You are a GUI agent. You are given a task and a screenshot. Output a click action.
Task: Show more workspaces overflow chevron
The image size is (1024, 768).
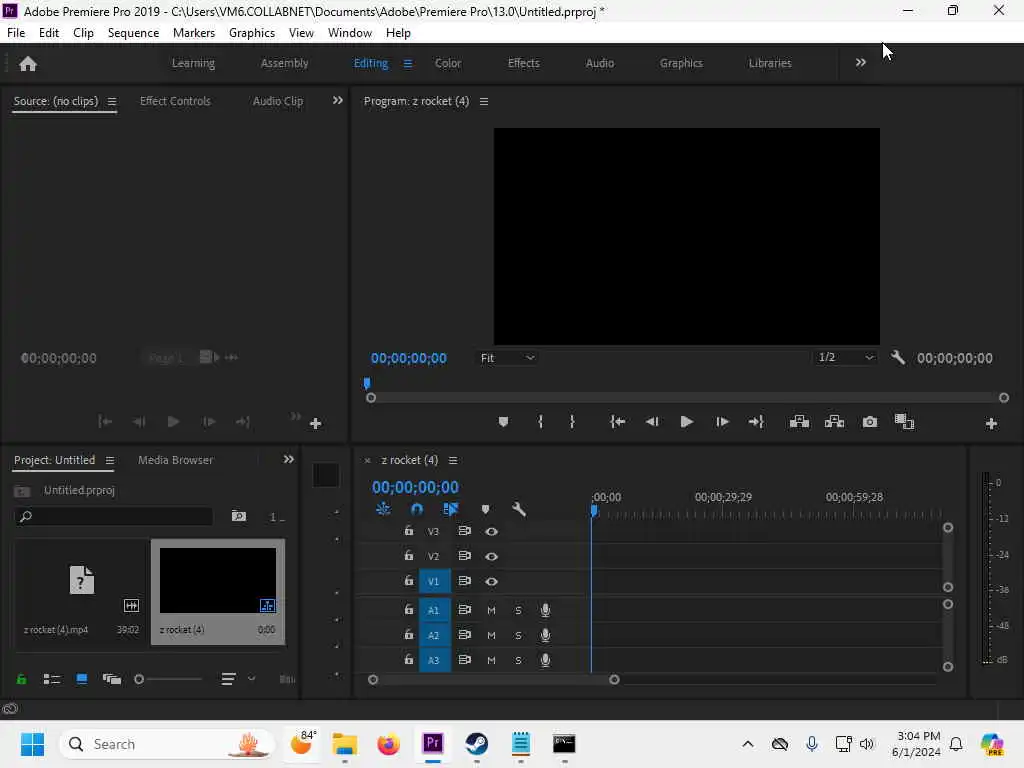[861, 63]
